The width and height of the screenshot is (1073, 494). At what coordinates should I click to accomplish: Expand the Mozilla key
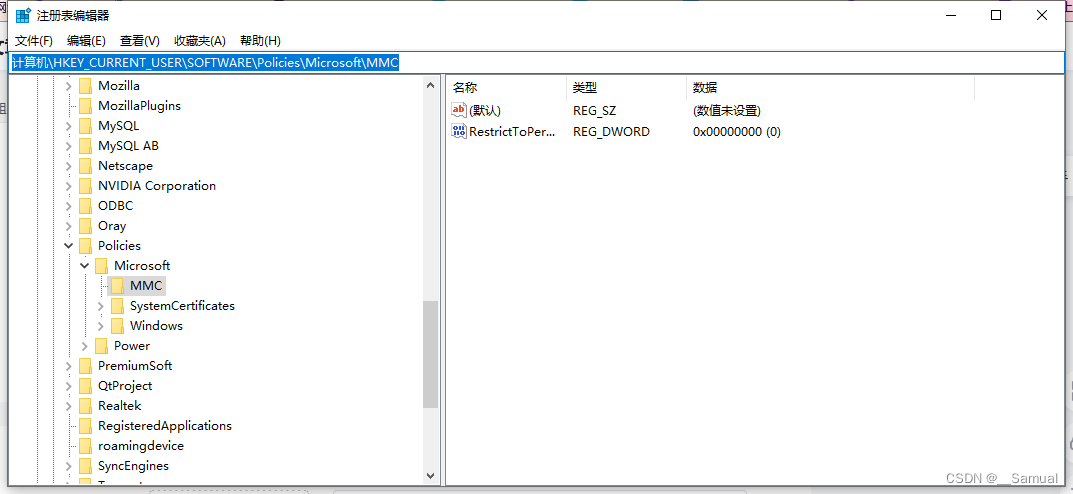[x=68, y=86]
